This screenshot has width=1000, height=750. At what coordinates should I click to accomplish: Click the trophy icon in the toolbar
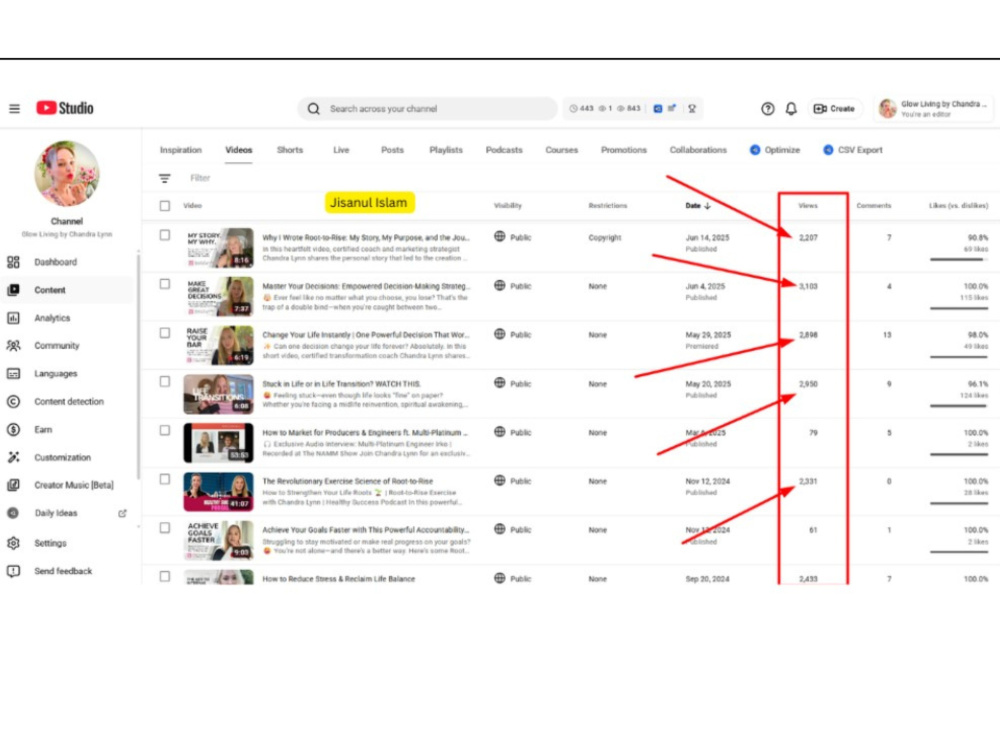coord(692,108)
